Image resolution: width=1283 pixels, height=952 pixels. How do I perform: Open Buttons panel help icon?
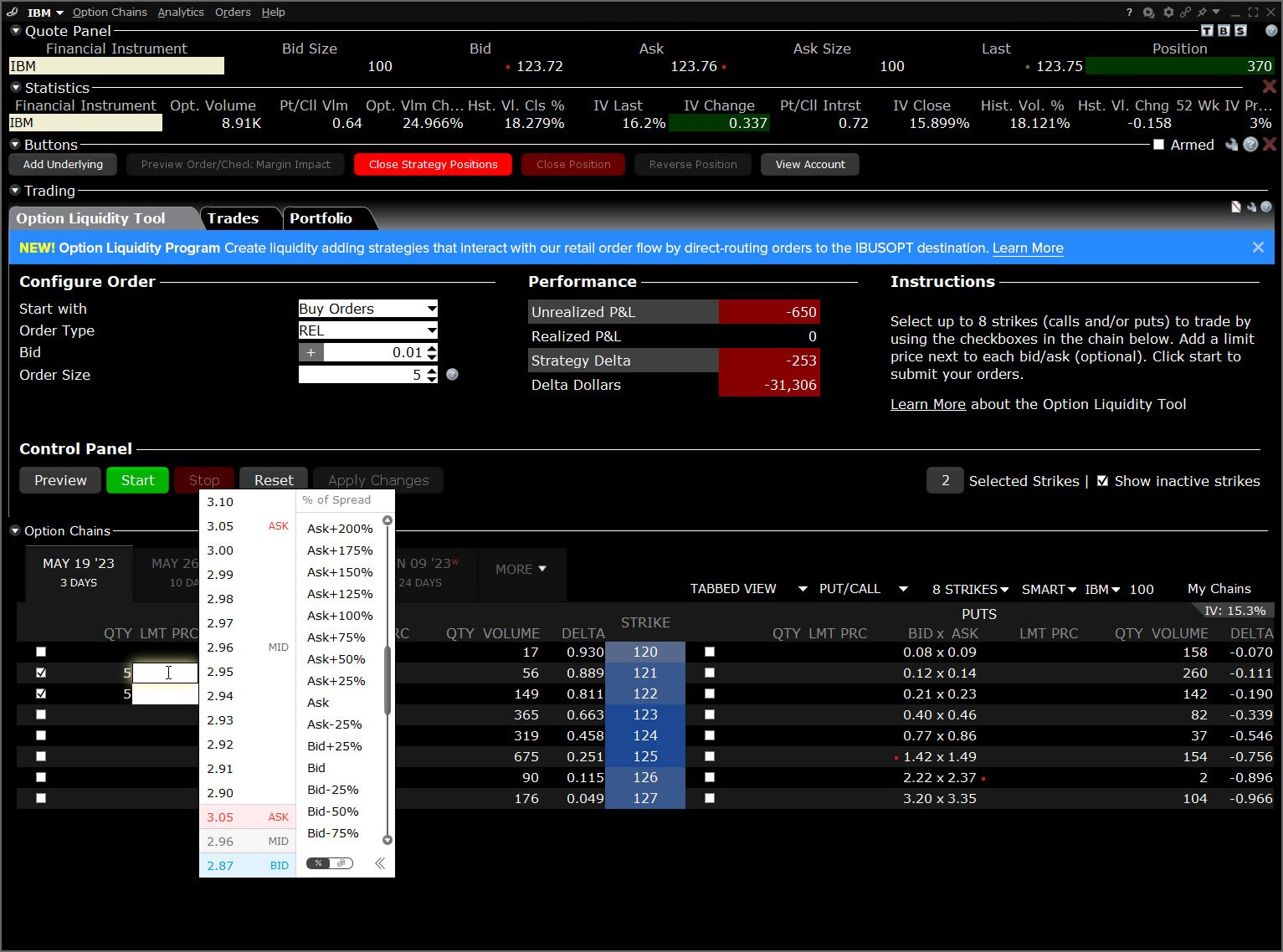[x=1250, y=144]
